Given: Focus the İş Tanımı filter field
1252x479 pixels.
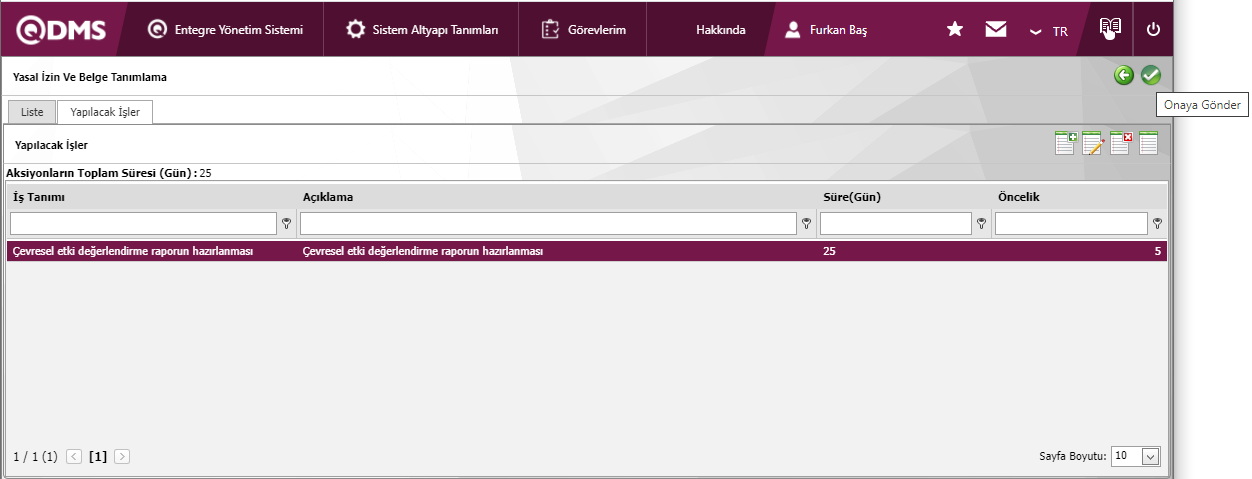Looking at the screenshot, I should click(x=143, y=223).
